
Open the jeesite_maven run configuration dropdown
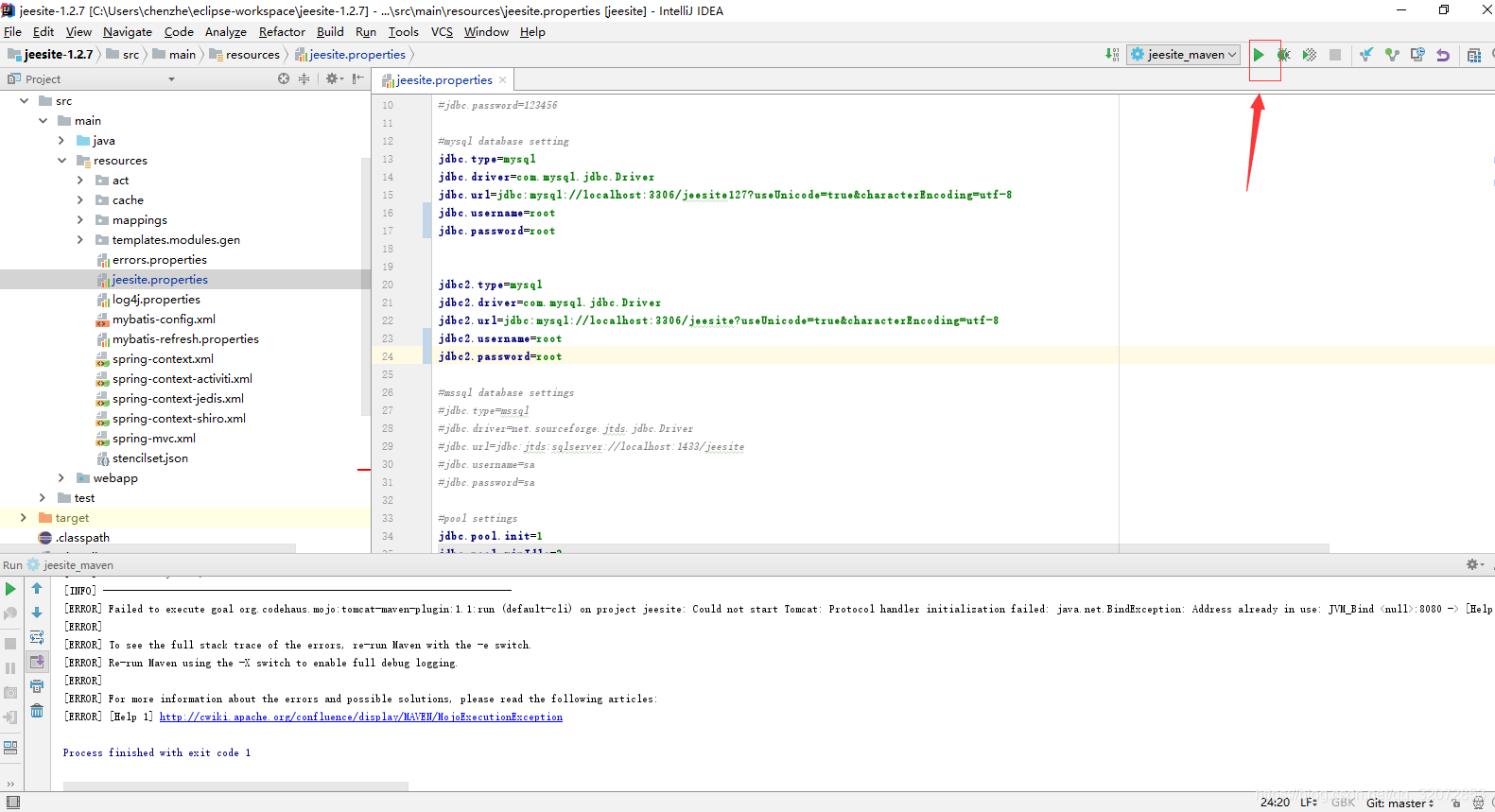1184,55
